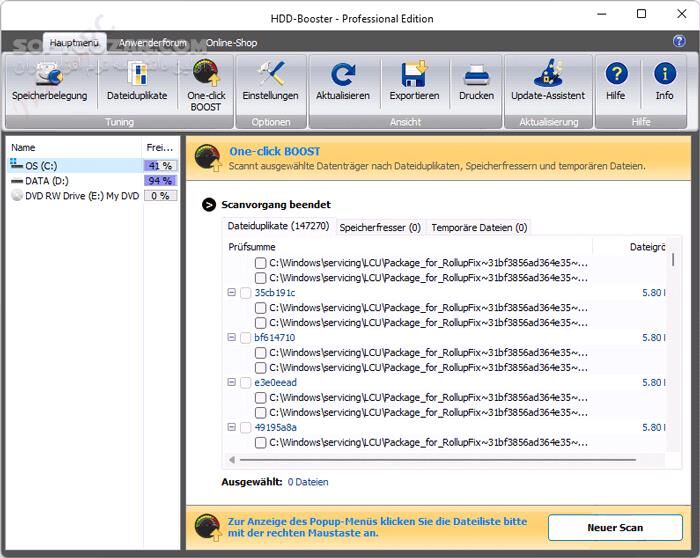Open the Hilfe help icon

pos(616,81)
